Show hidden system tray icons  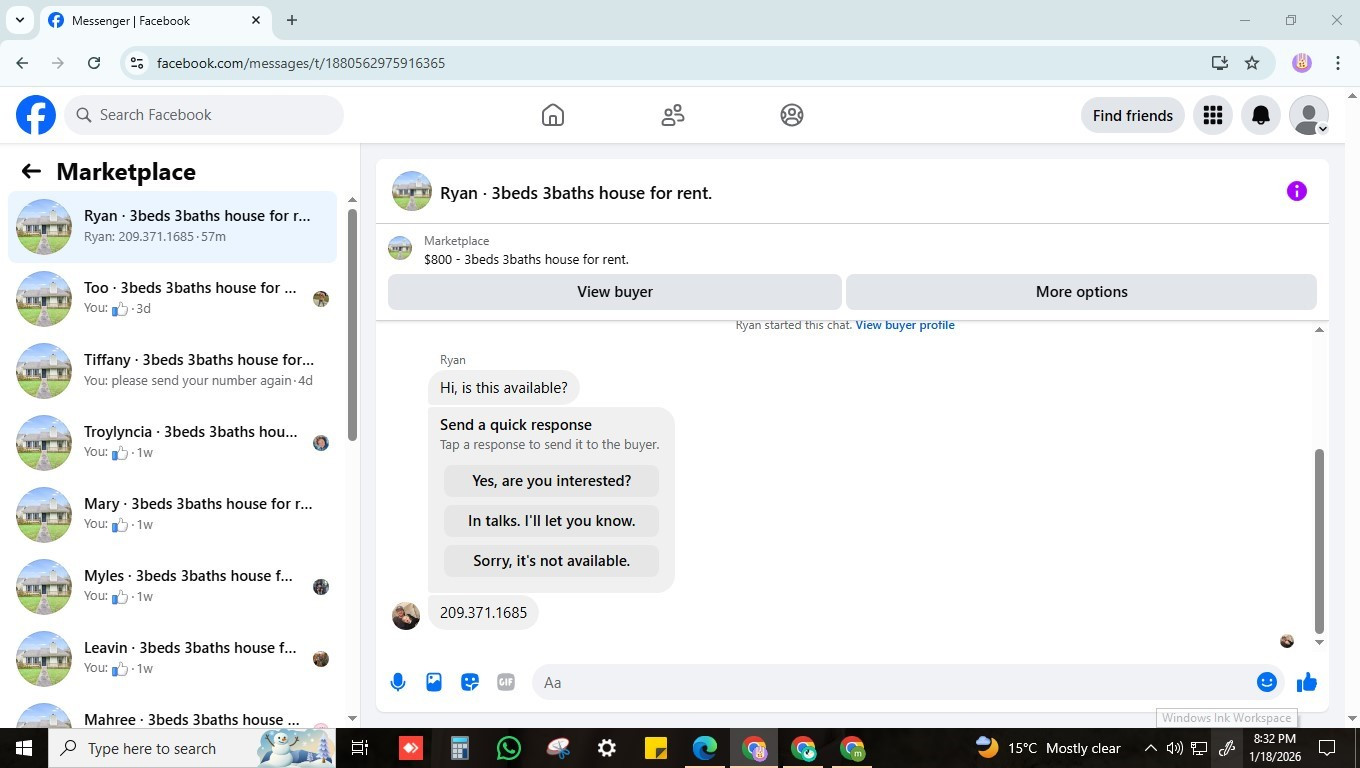pyautogui.click(x=1150, y=748)
